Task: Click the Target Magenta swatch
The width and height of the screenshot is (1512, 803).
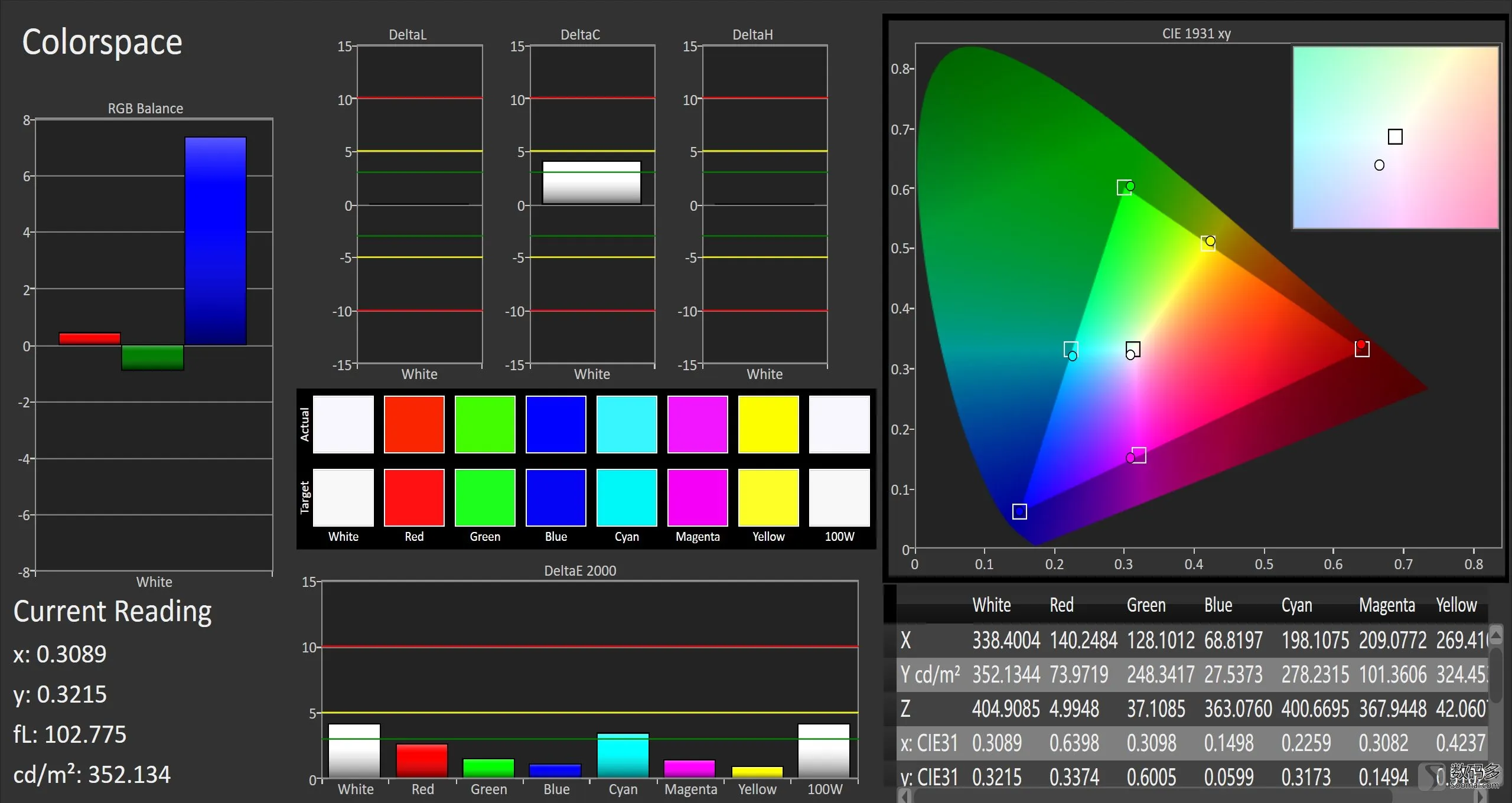Action: coord(698,497)
